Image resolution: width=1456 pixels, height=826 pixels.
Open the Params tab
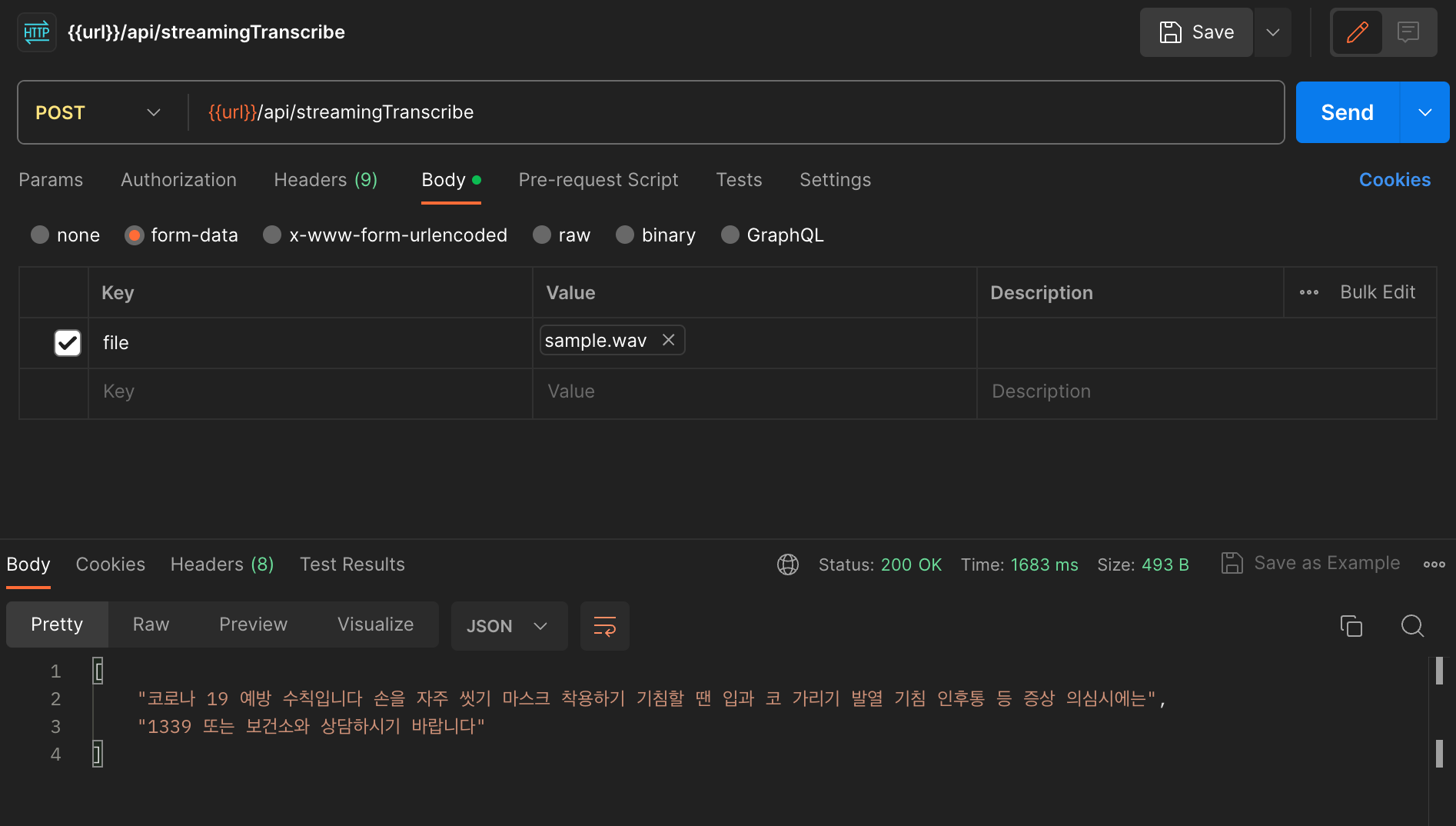51,180
